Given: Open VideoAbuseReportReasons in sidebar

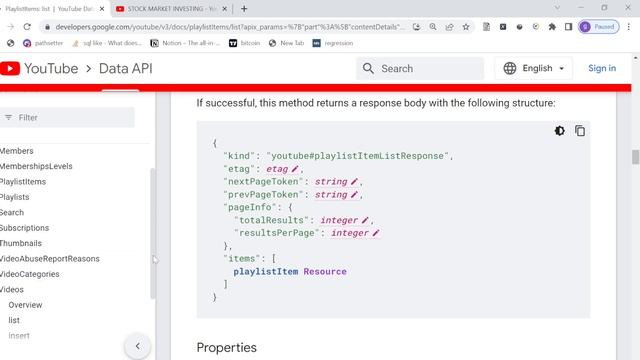Looking at the screenshot, I should click(49, 259).
